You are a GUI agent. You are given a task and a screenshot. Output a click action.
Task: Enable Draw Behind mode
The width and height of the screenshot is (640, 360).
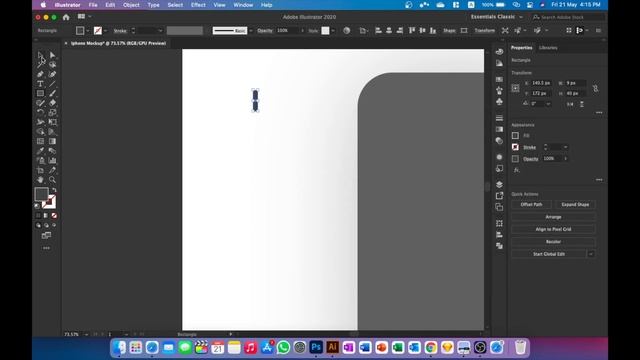46,225
